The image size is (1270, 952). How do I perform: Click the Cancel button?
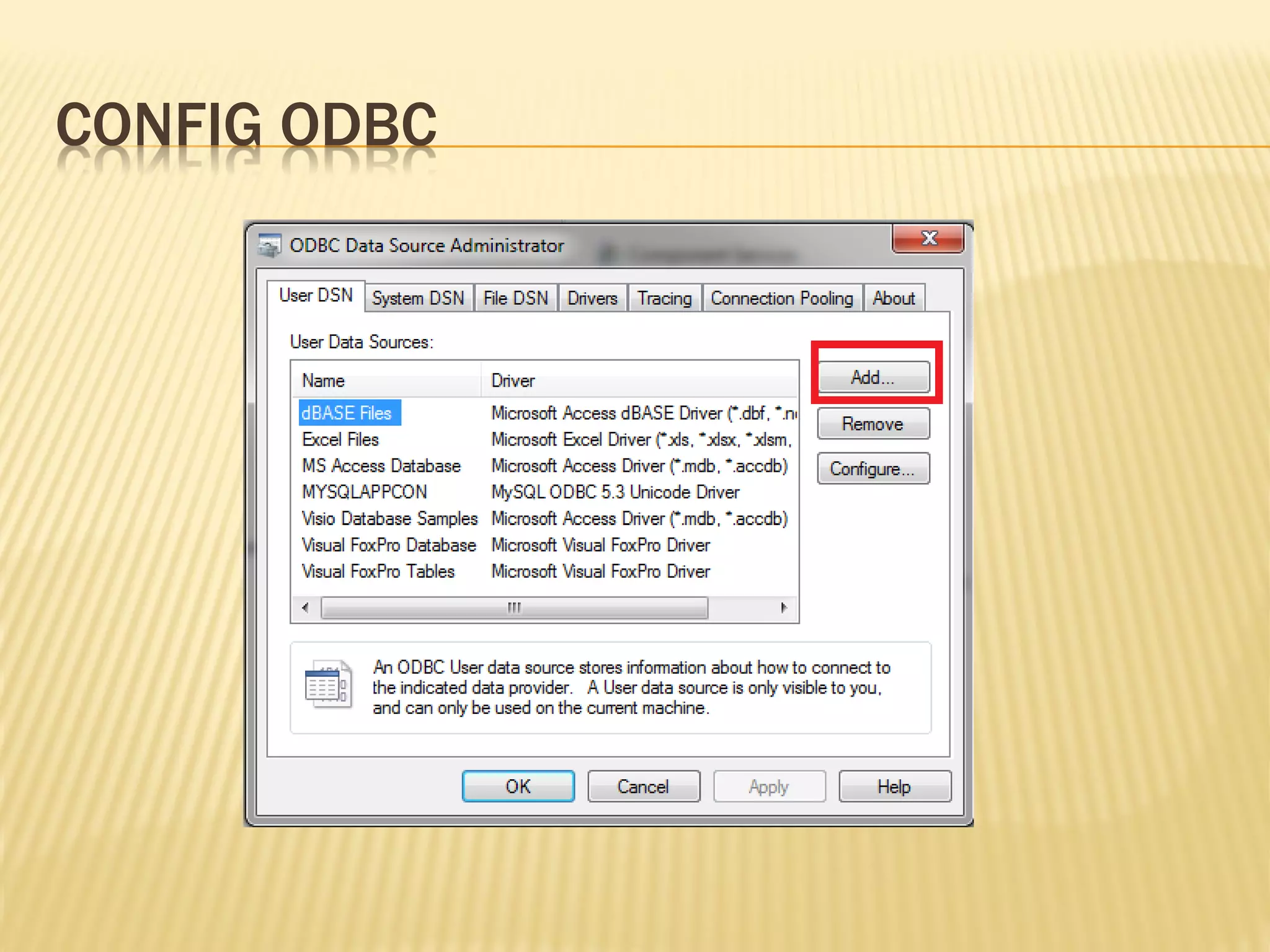pyautogui.click(x=643, y=787)
